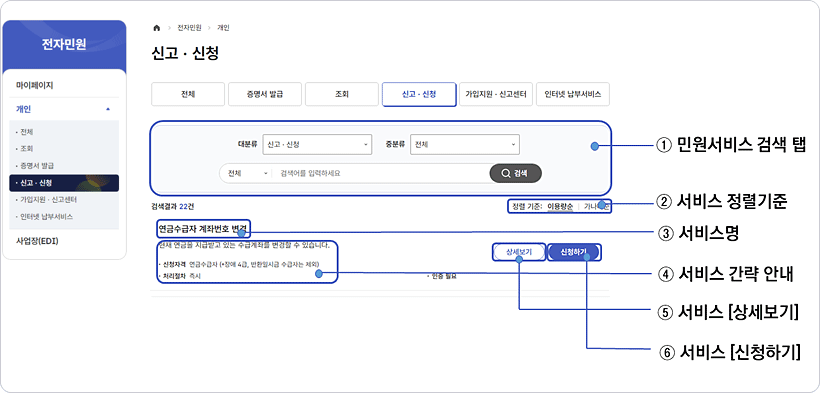The image size is (820, 393).
Task: Open 개인 breadcrumb link
Action: click(223, 28)
